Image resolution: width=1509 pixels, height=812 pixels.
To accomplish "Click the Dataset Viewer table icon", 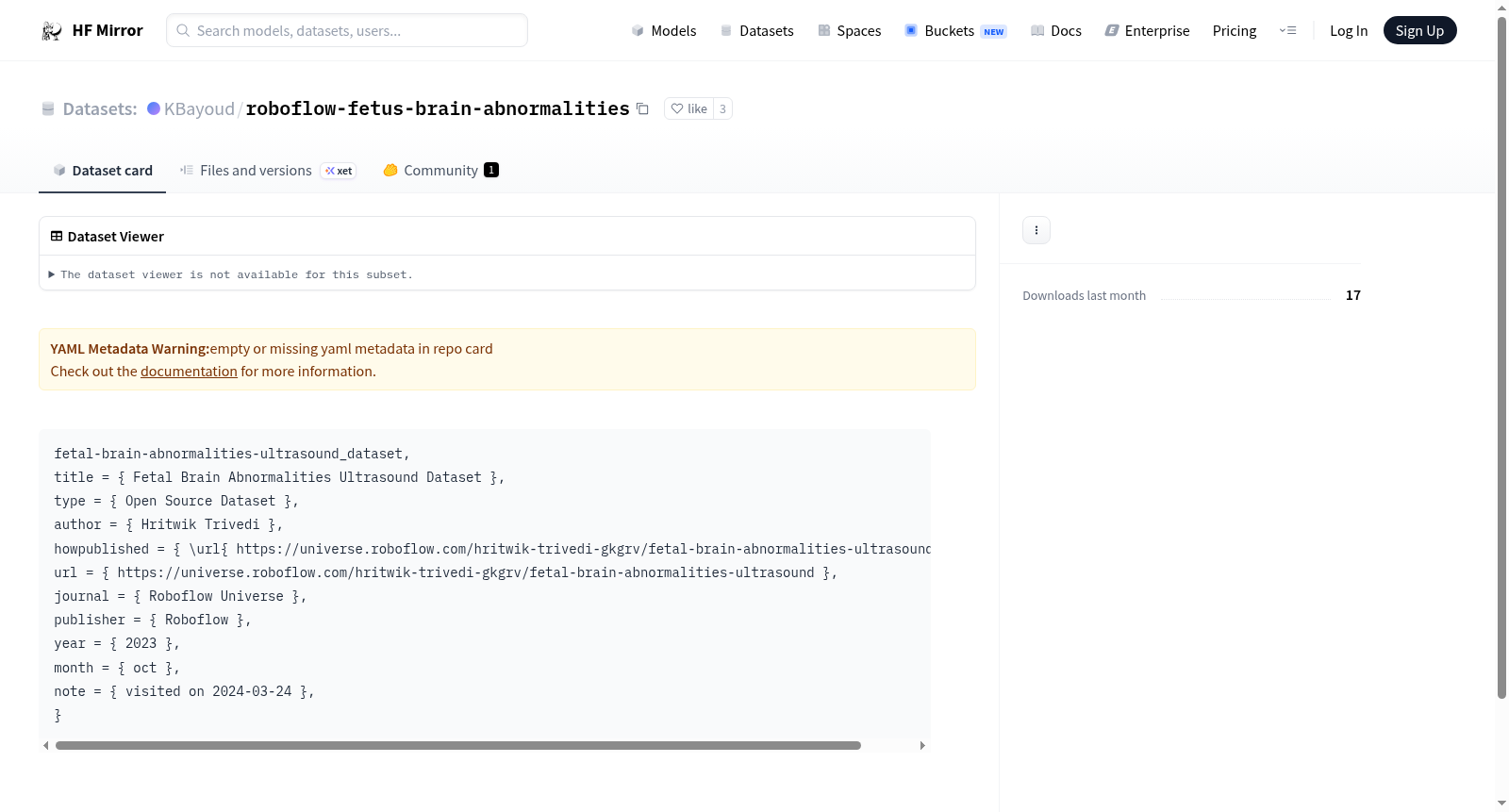I will (57, 236).
